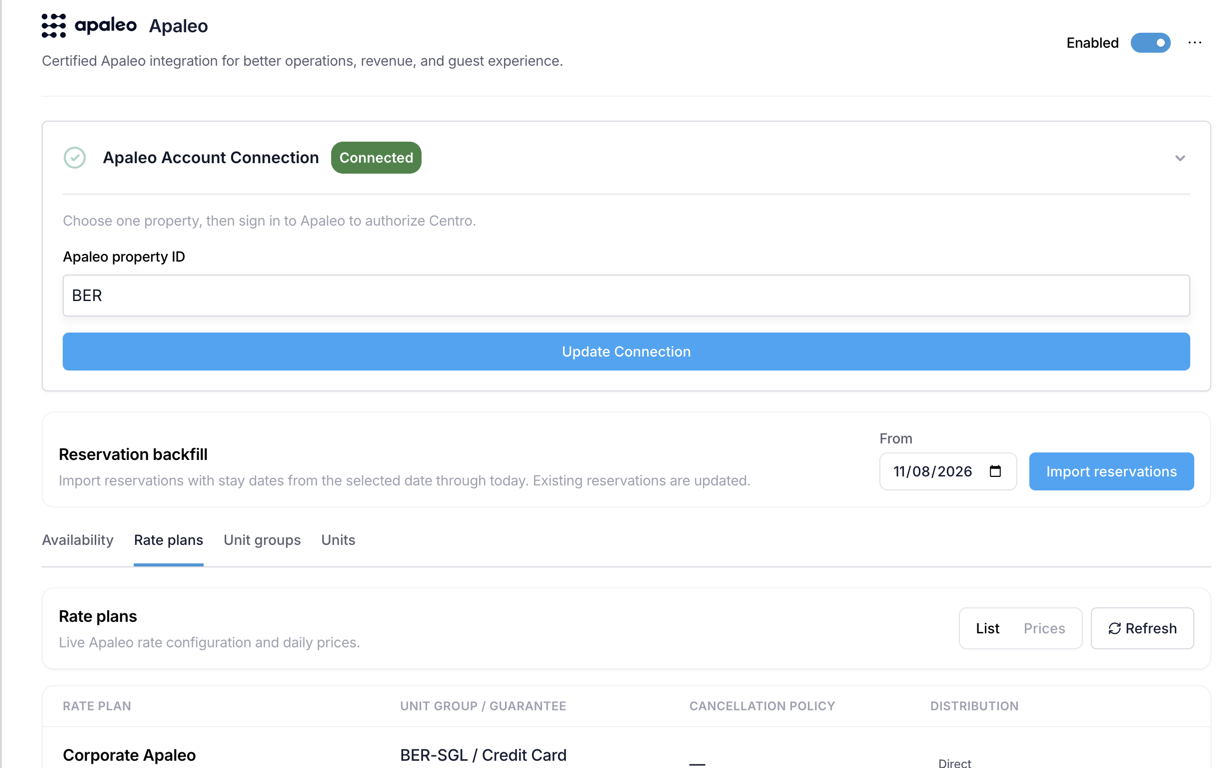The image size is (1224, 768).
Task: Click the Reservation backfill heading
Action: pyautogui.click(x=133, y=454)
